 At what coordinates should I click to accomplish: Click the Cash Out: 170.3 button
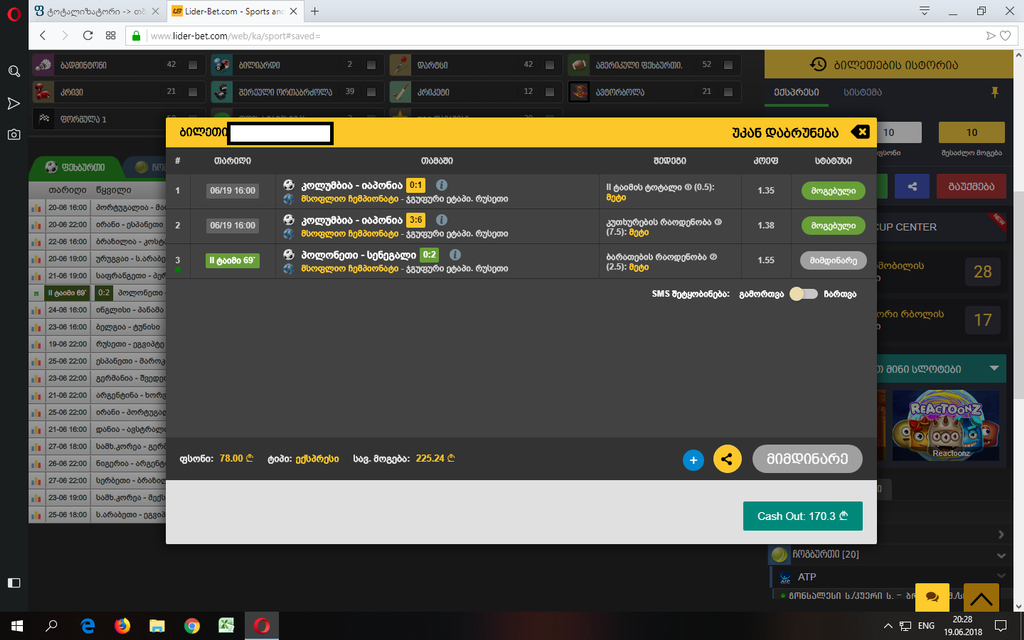click(803, 516)
